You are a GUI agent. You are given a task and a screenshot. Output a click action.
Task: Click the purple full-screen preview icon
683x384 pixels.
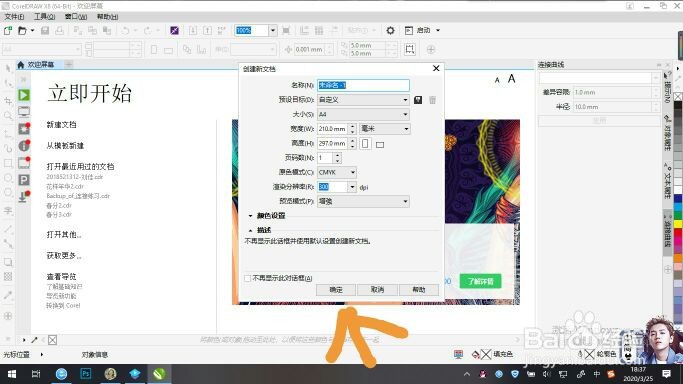click(174, 30)
